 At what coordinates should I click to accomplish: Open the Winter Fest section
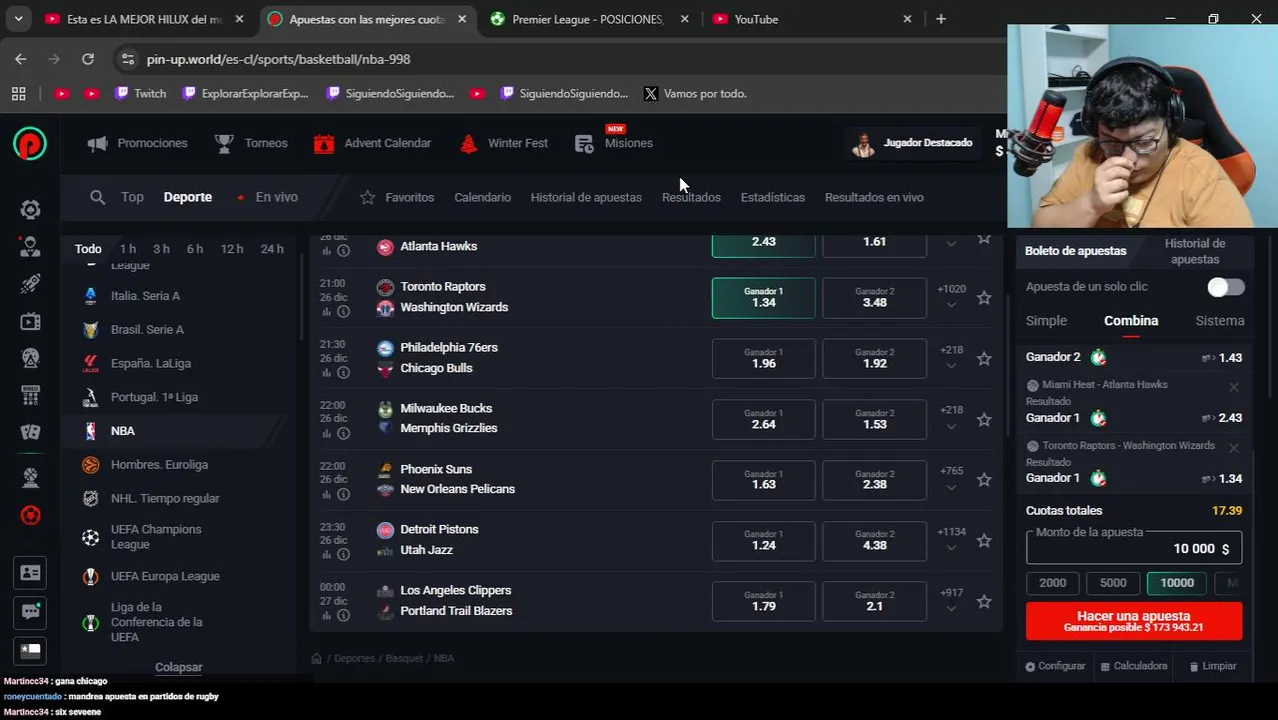(504, 143)
